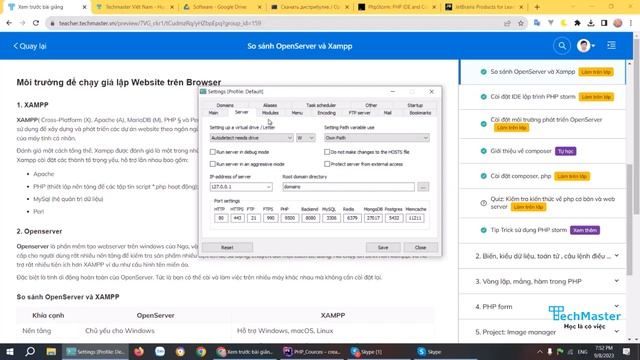Image resolution: width=640 pixels, height=360 pixels.
Task: Open the FTP server settings tab
Action: (x=360, y=113)
